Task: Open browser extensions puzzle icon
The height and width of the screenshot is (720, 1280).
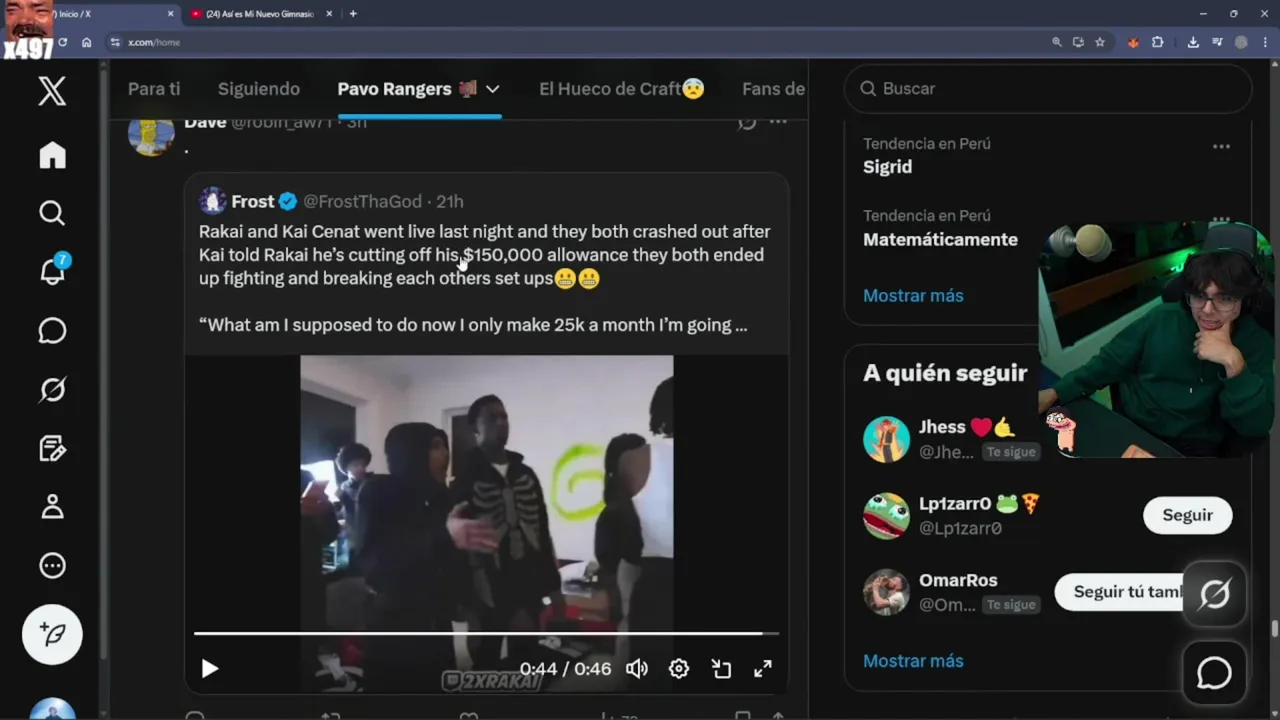Action: coord(1158,42)
